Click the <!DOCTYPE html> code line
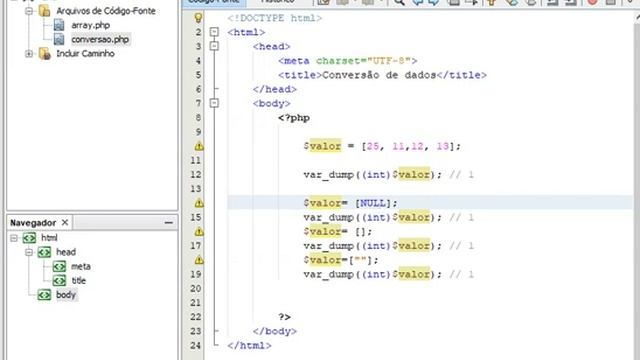 pos(275,18)
